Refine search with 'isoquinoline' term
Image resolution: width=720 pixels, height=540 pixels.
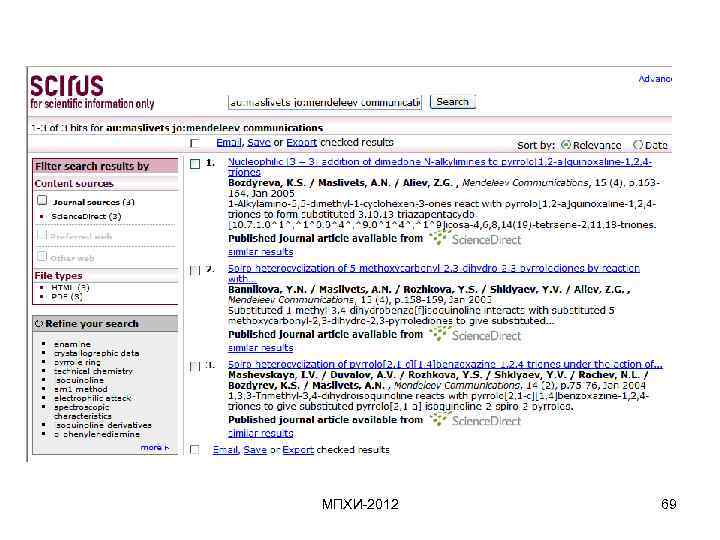79,380
